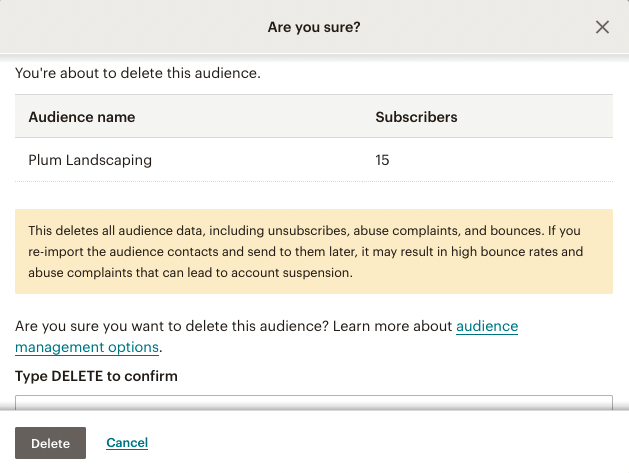Focus the DELETE confirmation text field
This screenshot has width=629, height=473.
(313, 403)
